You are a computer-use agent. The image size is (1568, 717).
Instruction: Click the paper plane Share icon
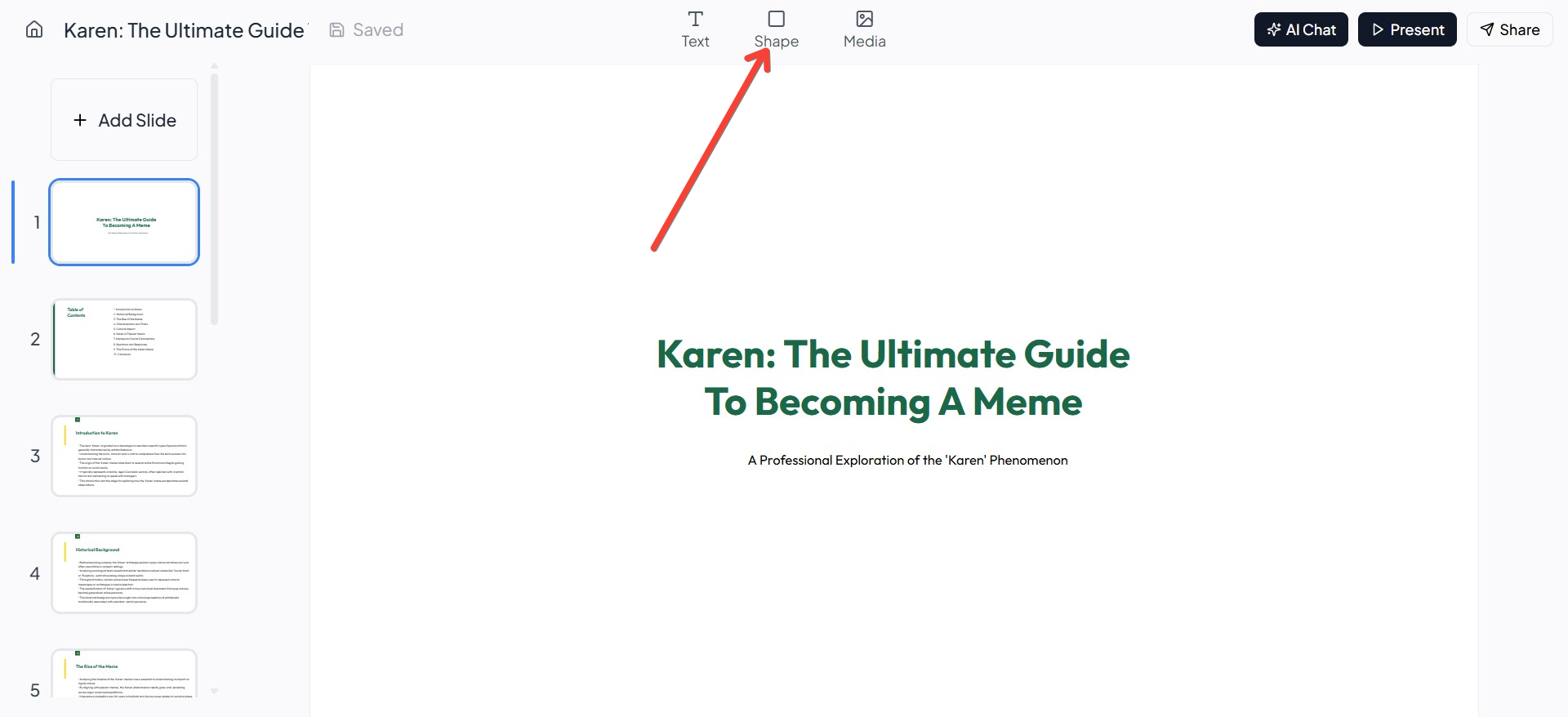coord(1487,29)
